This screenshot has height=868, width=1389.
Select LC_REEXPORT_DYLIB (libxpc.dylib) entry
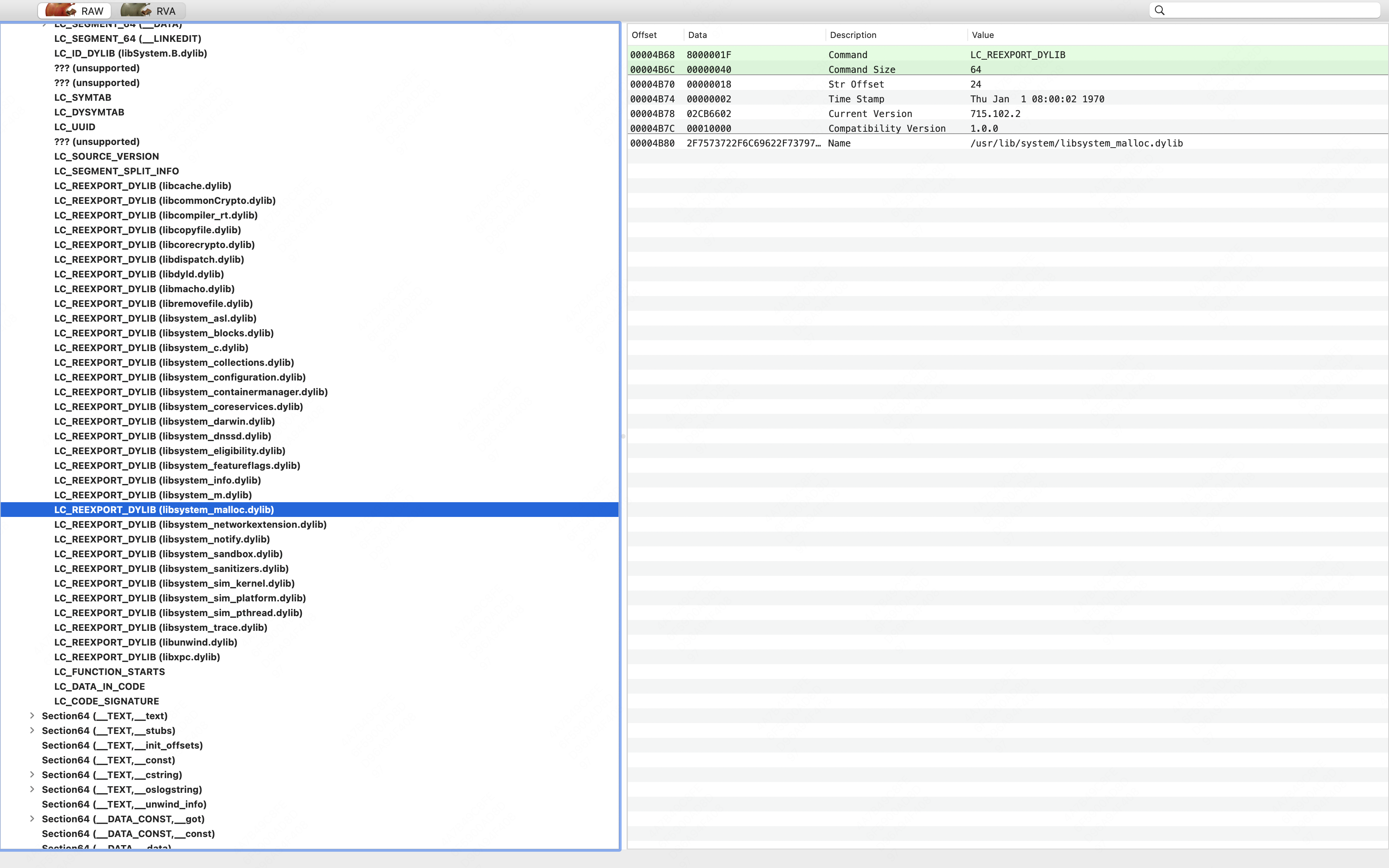coord(137,657)
